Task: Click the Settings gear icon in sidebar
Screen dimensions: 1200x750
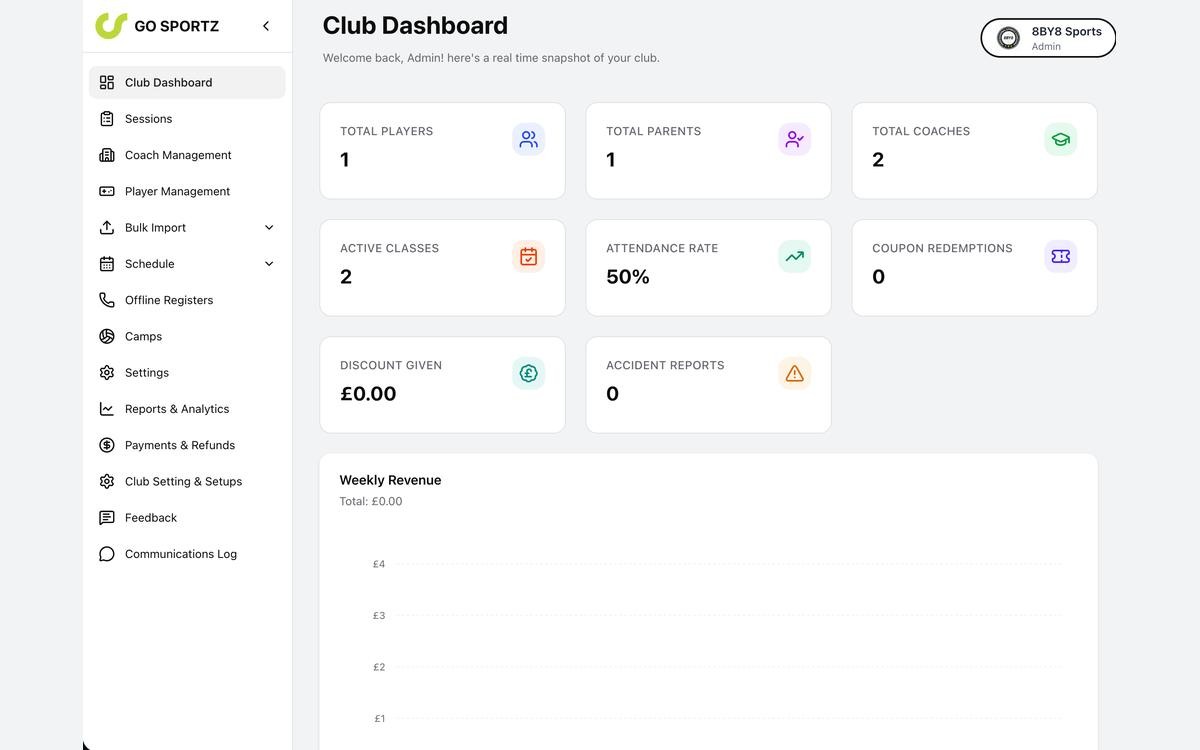Action: point(107,373)
